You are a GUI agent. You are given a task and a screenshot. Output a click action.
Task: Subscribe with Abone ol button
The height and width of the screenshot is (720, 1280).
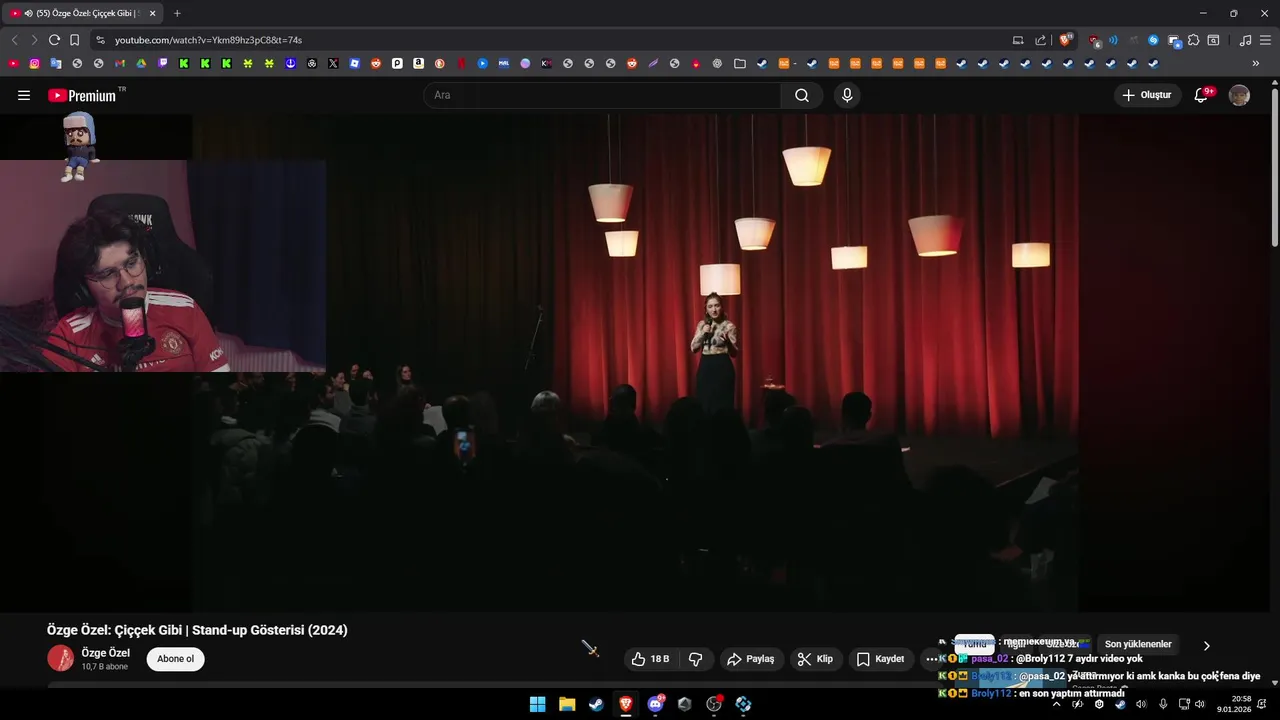(x=175, y=659)
